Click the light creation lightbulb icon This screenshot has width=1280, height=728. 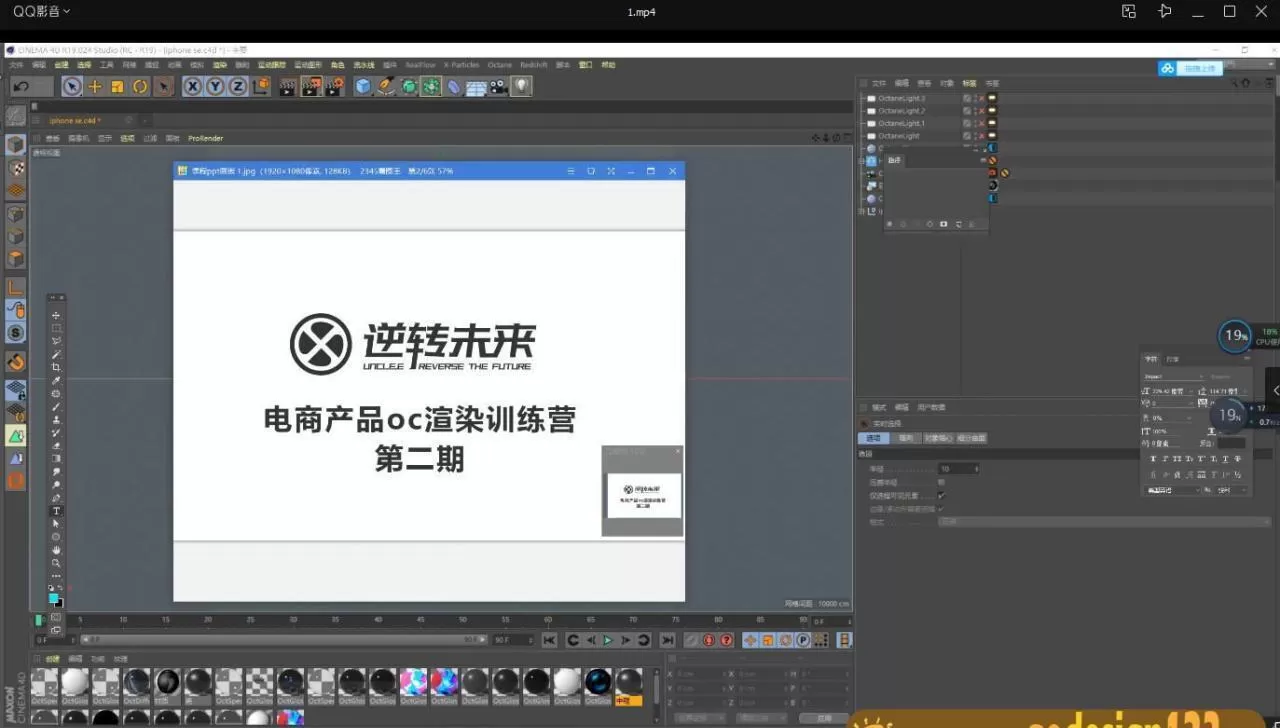[x=521, y=86]
